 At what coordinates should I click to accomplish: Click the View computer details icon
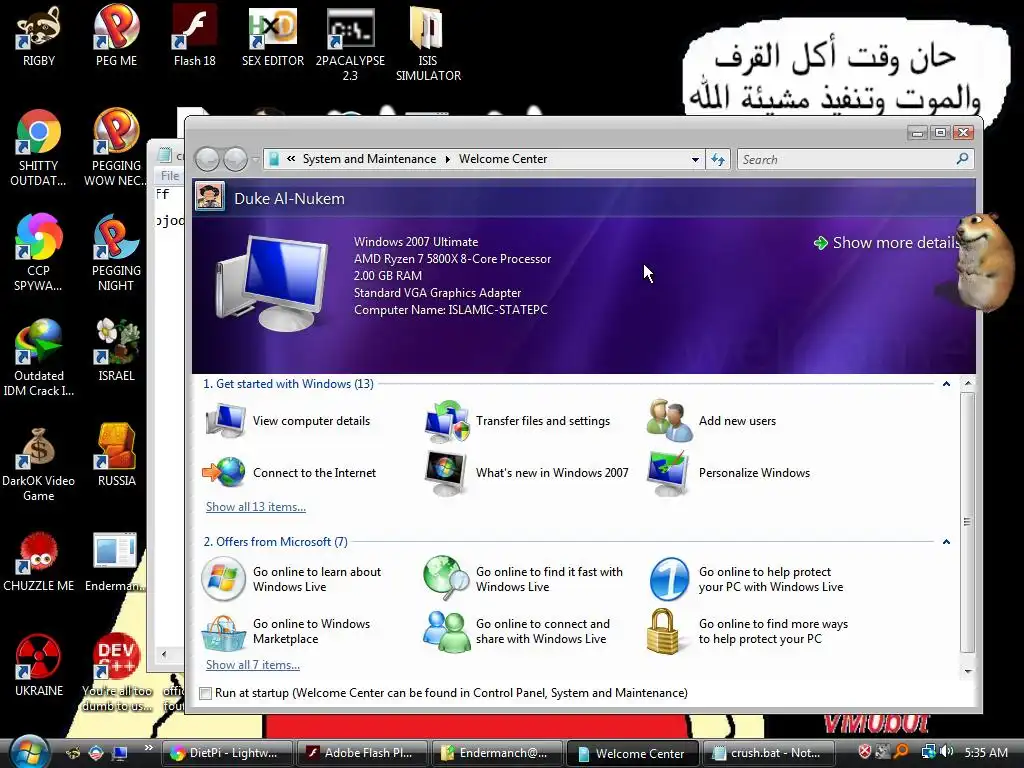(x=225, y=421)
